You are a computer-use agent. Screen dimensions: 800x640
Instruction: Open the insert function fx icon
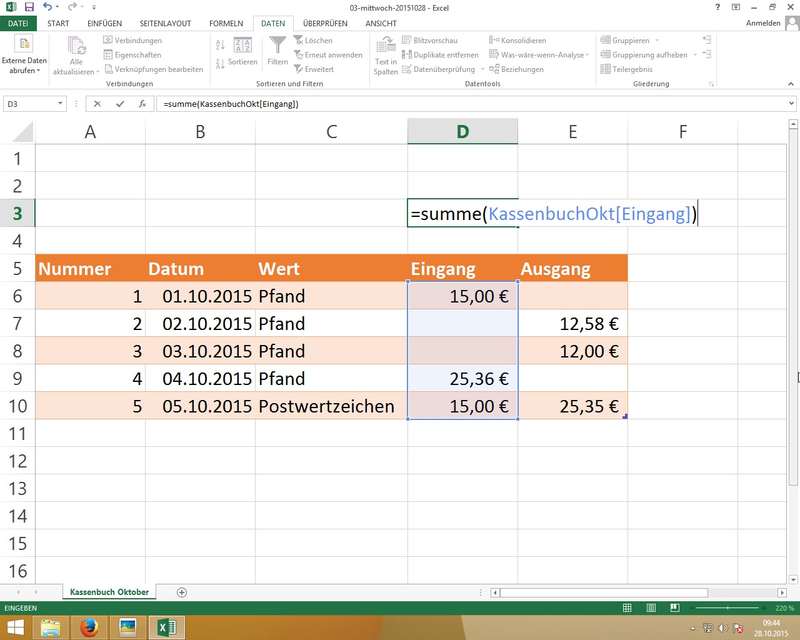click(x=142, y=104)
